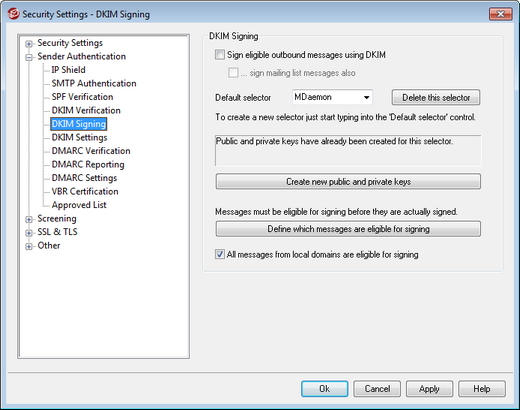Open Define which messages are eligible for signing
520x410 pixels.
(348, 229)
